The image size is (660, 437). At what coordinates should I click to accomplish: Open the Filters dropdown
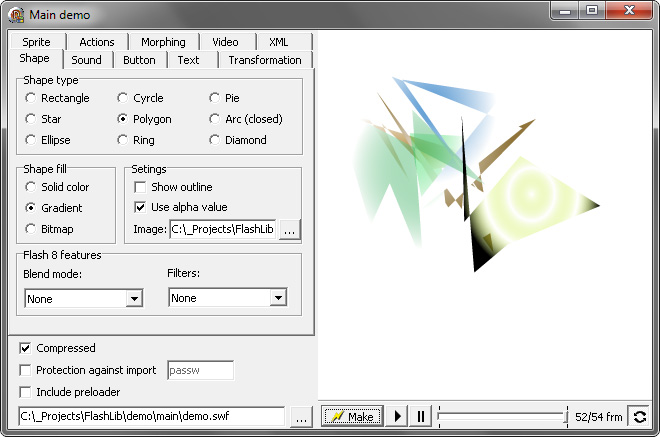pos(278,298)
